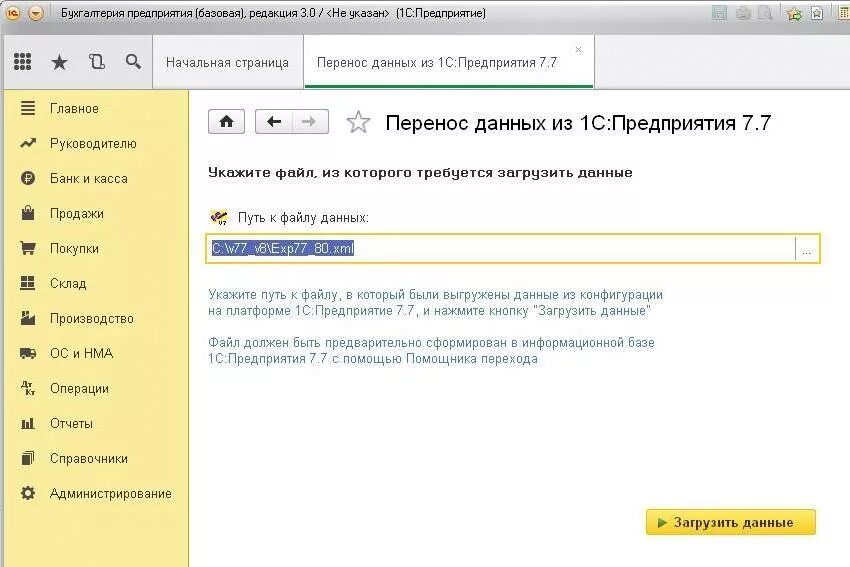The height and width of the screenshot is (567, 850).
Task: Open the ОС и НМА section
Action: pos(94,353)
